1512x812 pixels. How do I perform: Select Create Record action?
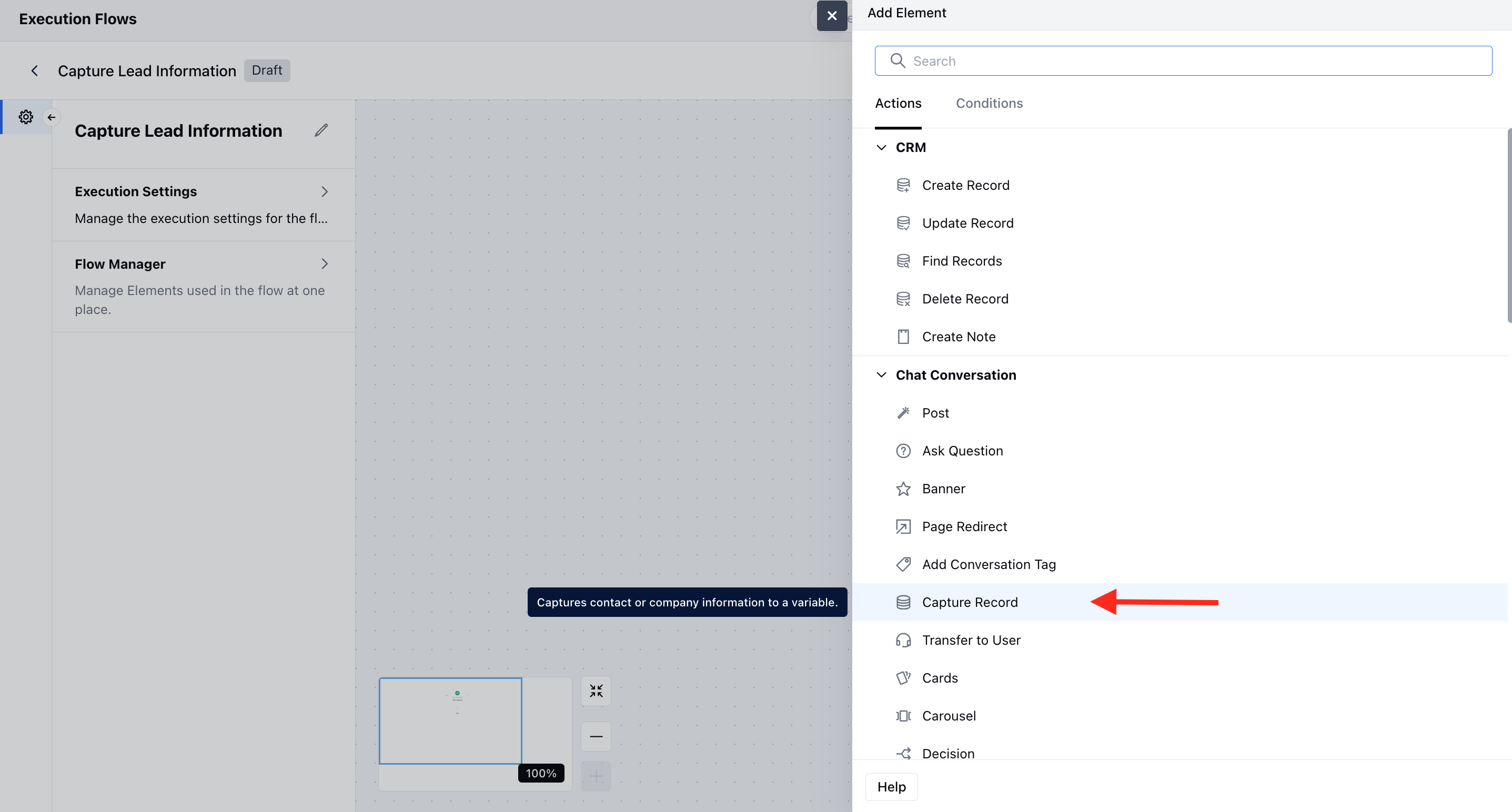click(1180, 186)
